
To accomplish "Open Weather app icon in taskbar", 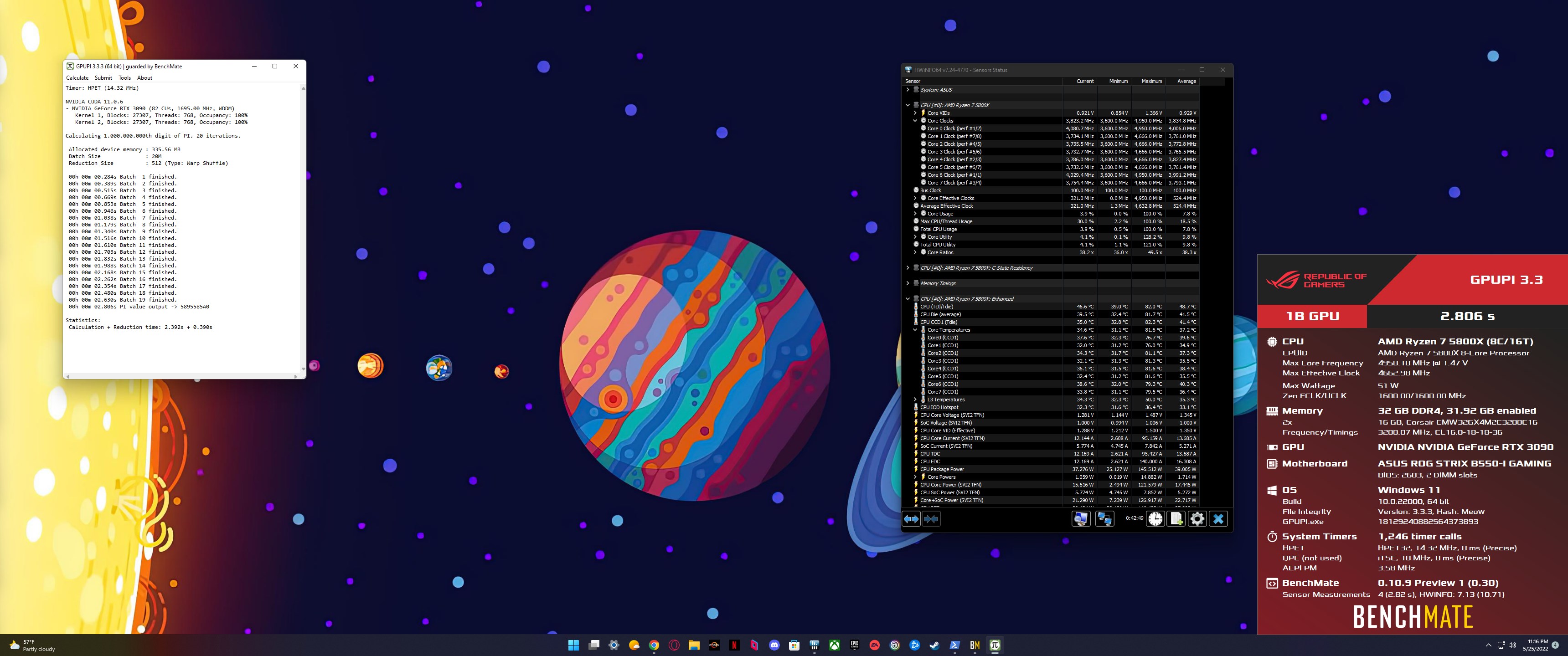I will click(634, 645).
